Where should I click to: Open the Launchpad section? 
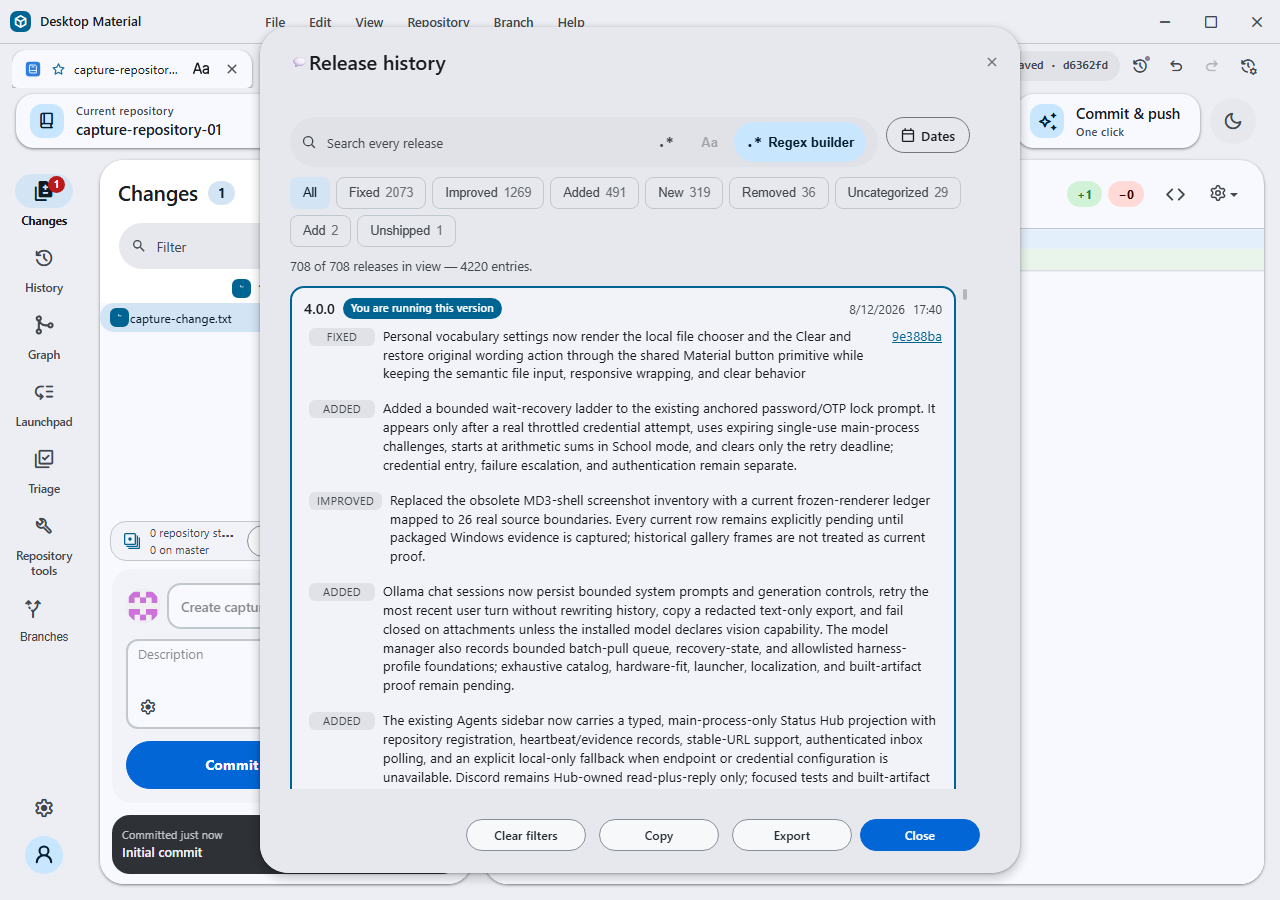pyautogui.click(x=44, y=405)
